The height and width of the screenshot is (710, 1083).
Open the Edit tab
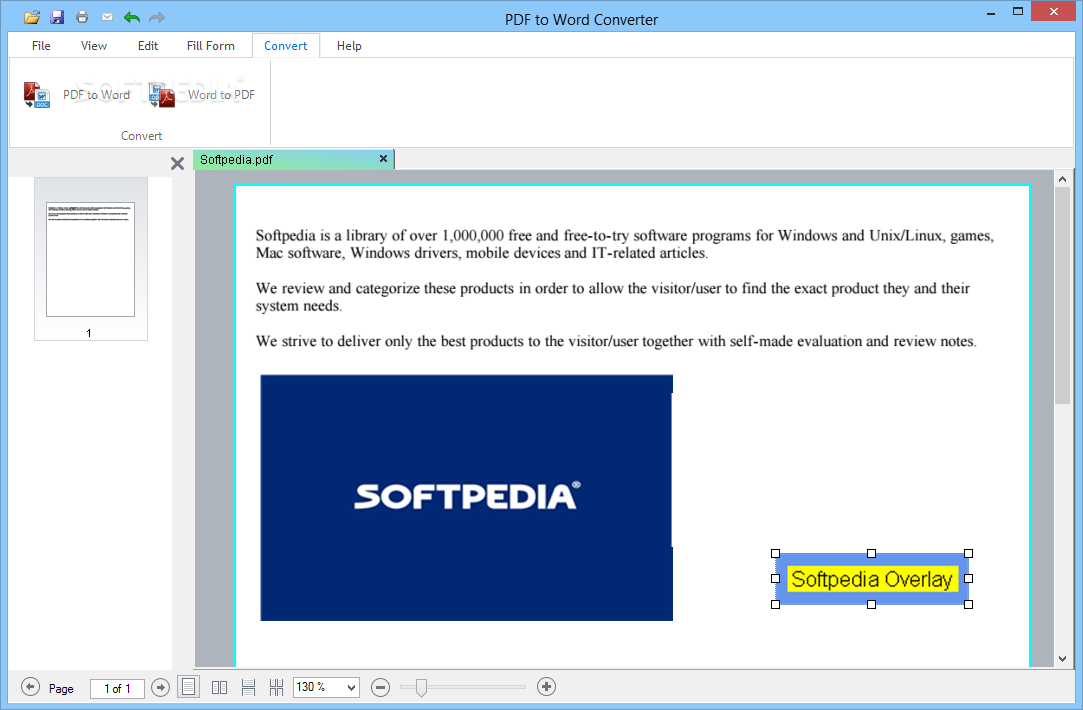point(148,46)
